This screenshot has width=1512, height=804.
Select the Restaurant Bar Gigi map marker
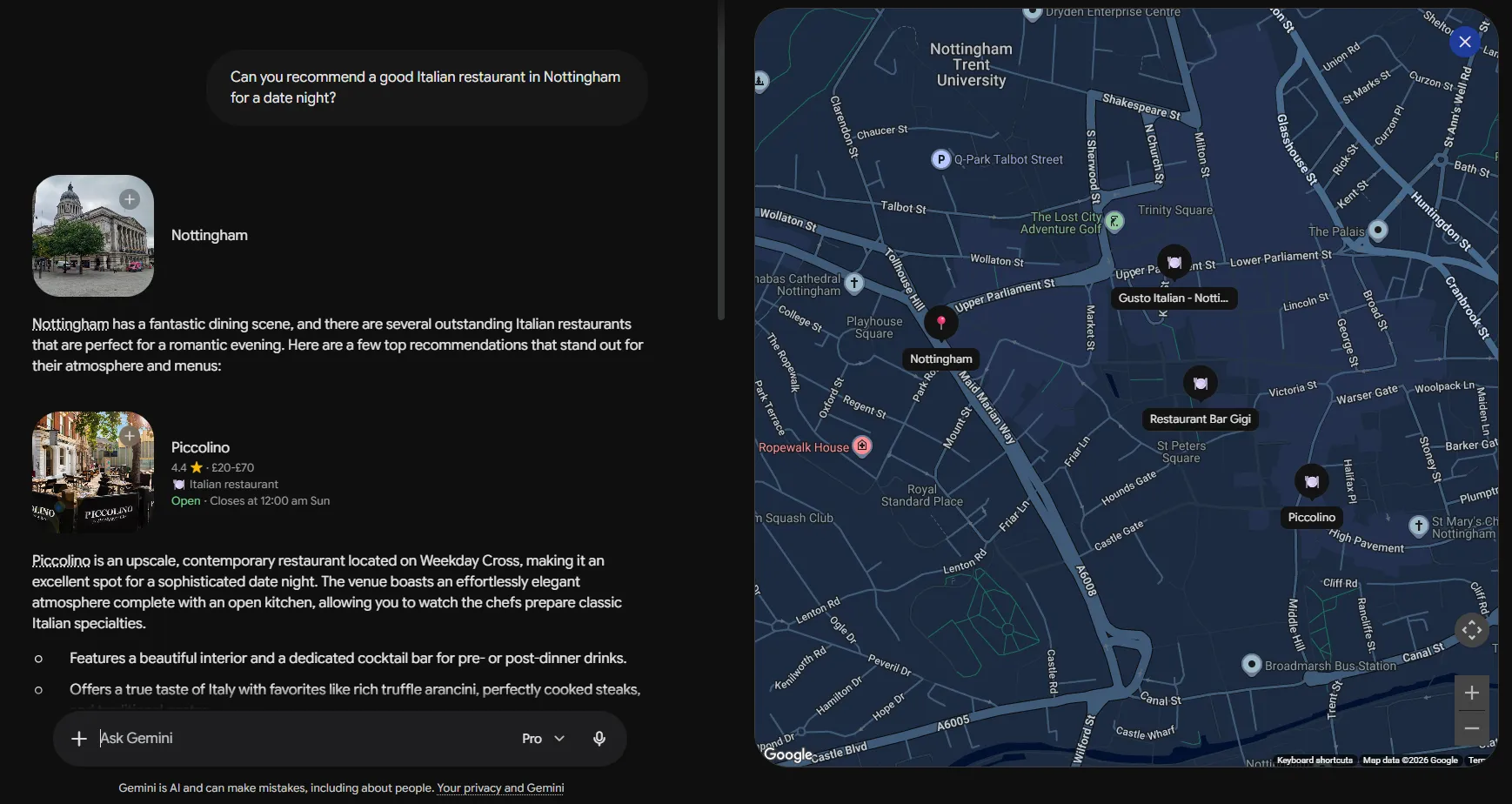[1201, 383]
